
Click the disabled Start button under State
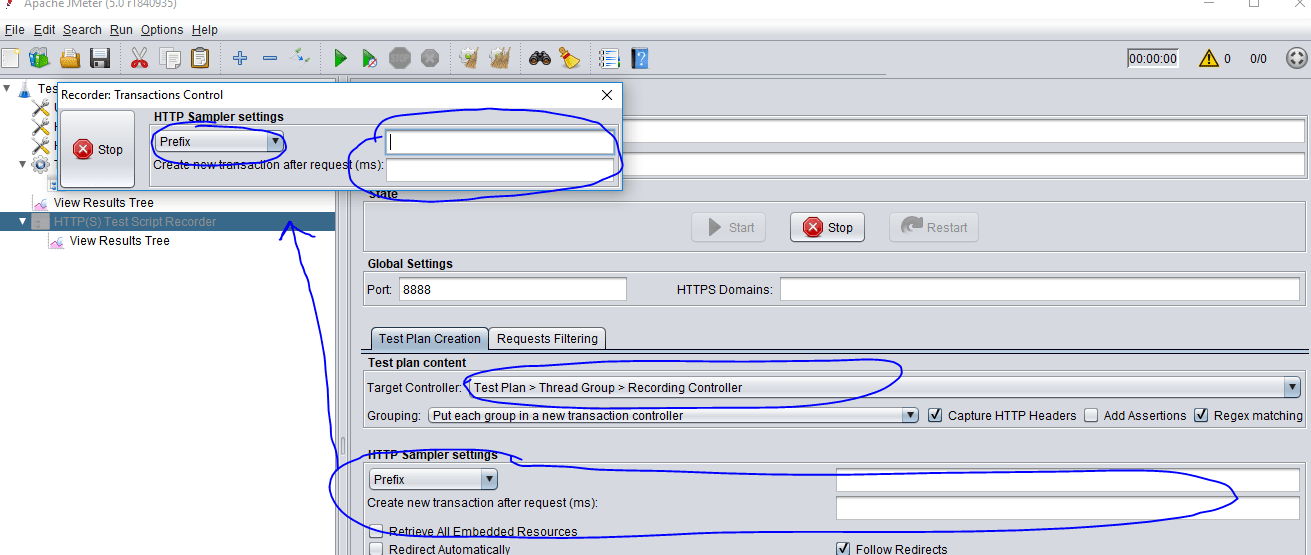[x=729, y=227]
